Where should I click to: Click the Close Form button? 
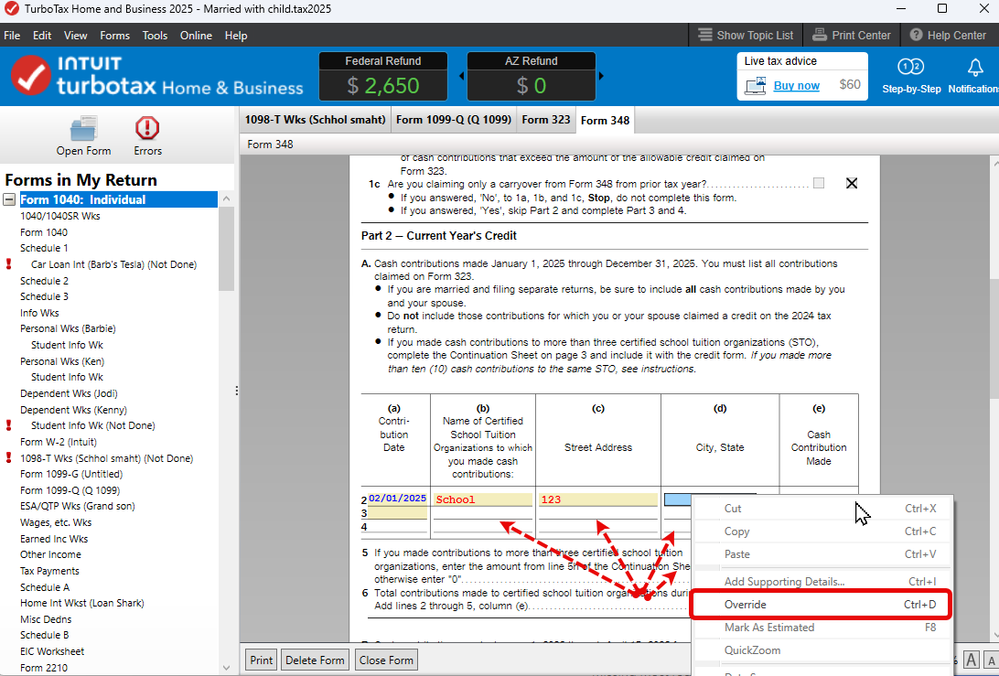pyautogui.click(x=386, y=660)
